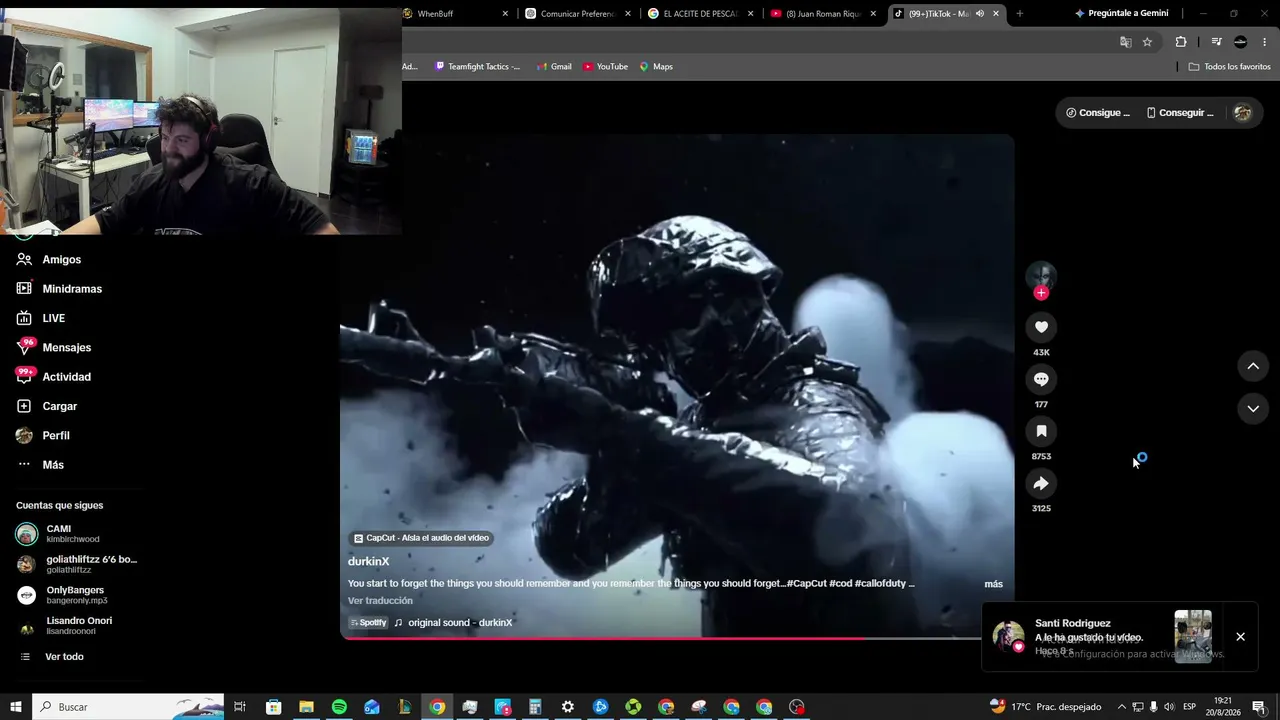The height and width of the screenshot is (720, 1280).
Task: Share the video with the arrow icon
Action: [x=1041, y=484]
